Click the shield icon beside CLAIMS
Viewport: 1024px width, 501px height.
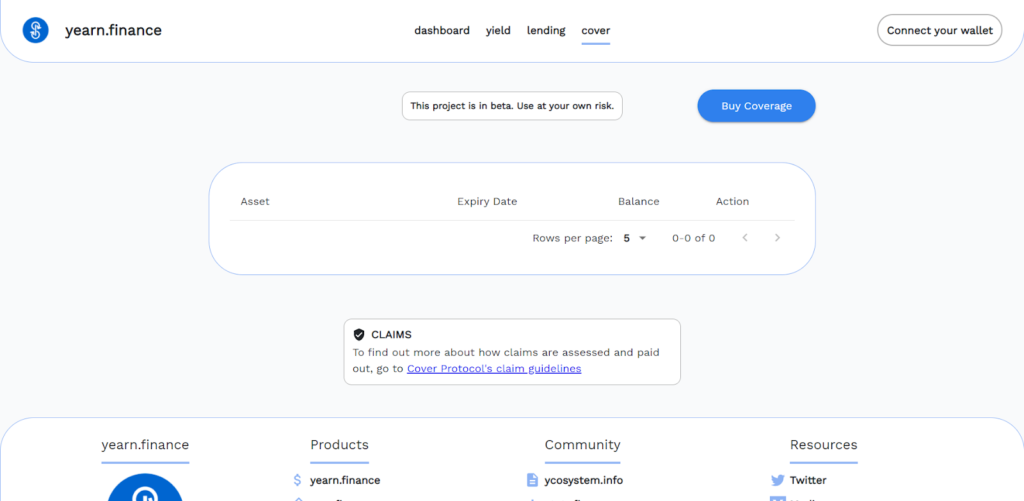coord(359,335)
